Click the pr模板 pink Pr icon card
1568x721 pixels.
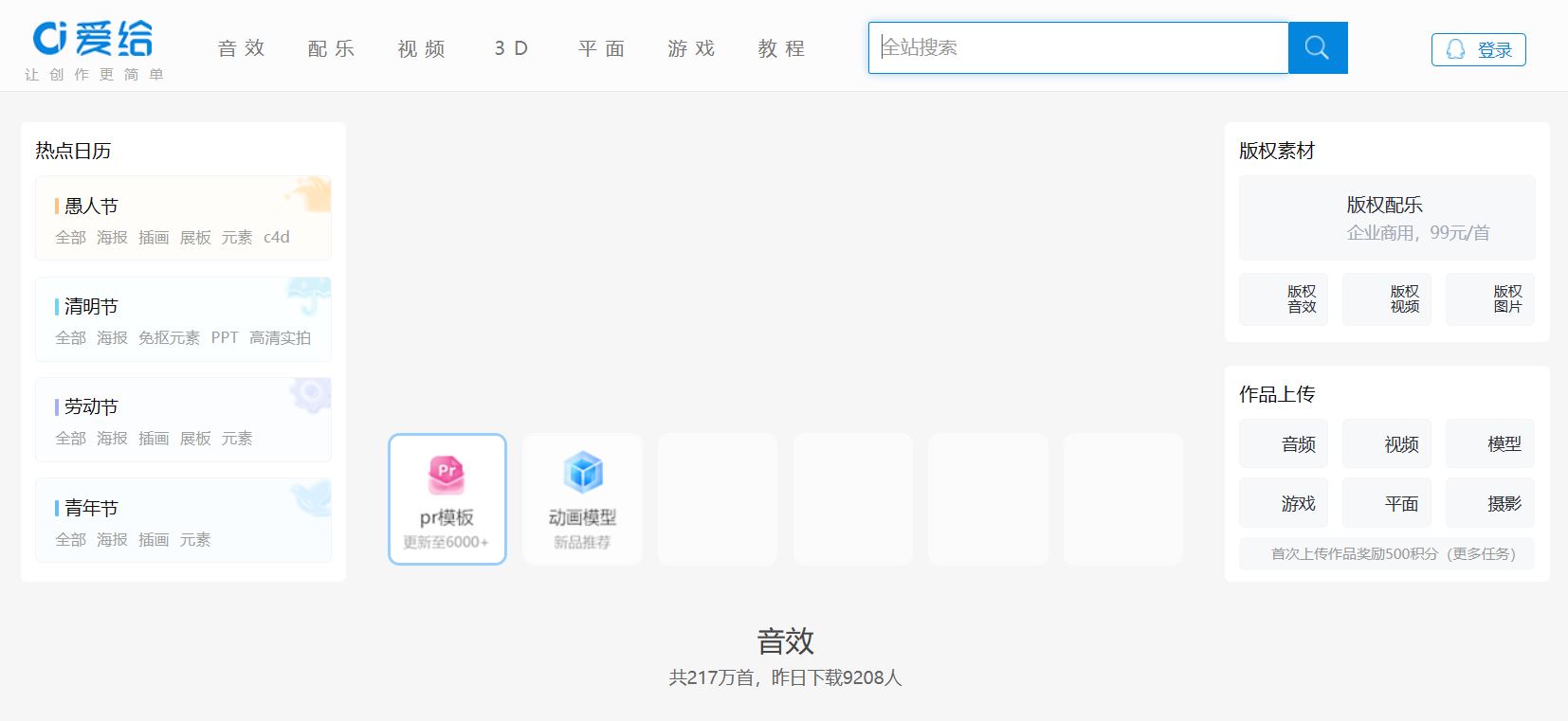(x=447, y=499)
